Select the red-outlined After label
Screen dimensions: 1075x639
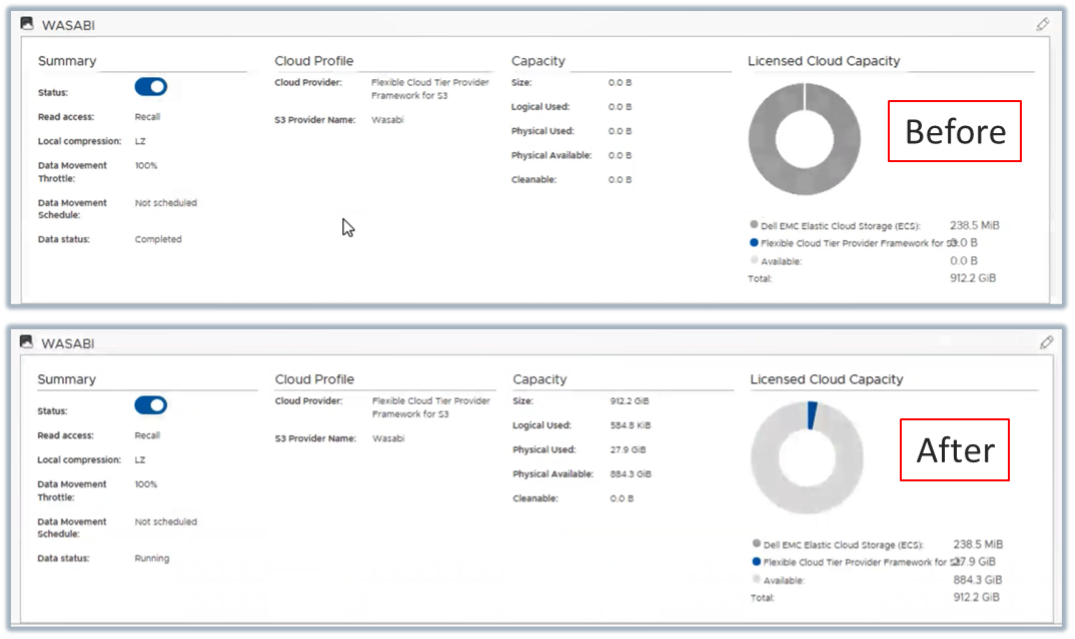(955, 450)
